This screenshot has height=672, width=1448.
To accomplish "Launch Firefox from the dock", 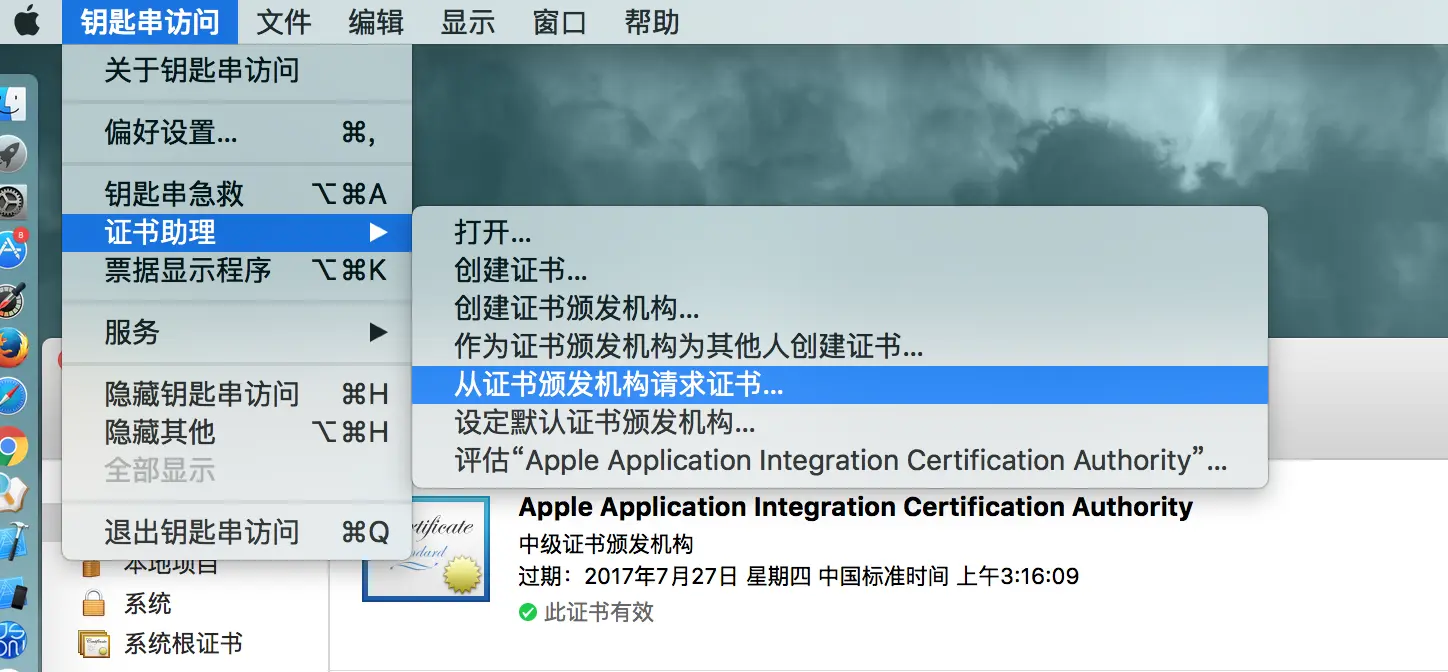I will [x=12, y=349].
